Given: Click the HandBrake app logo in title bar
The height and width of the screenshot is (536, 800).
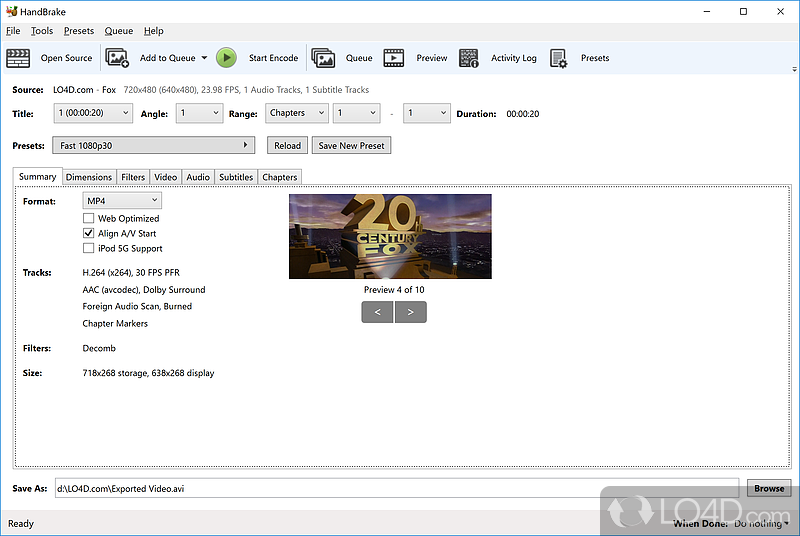Looking at the screenshot, I should 11,11.
